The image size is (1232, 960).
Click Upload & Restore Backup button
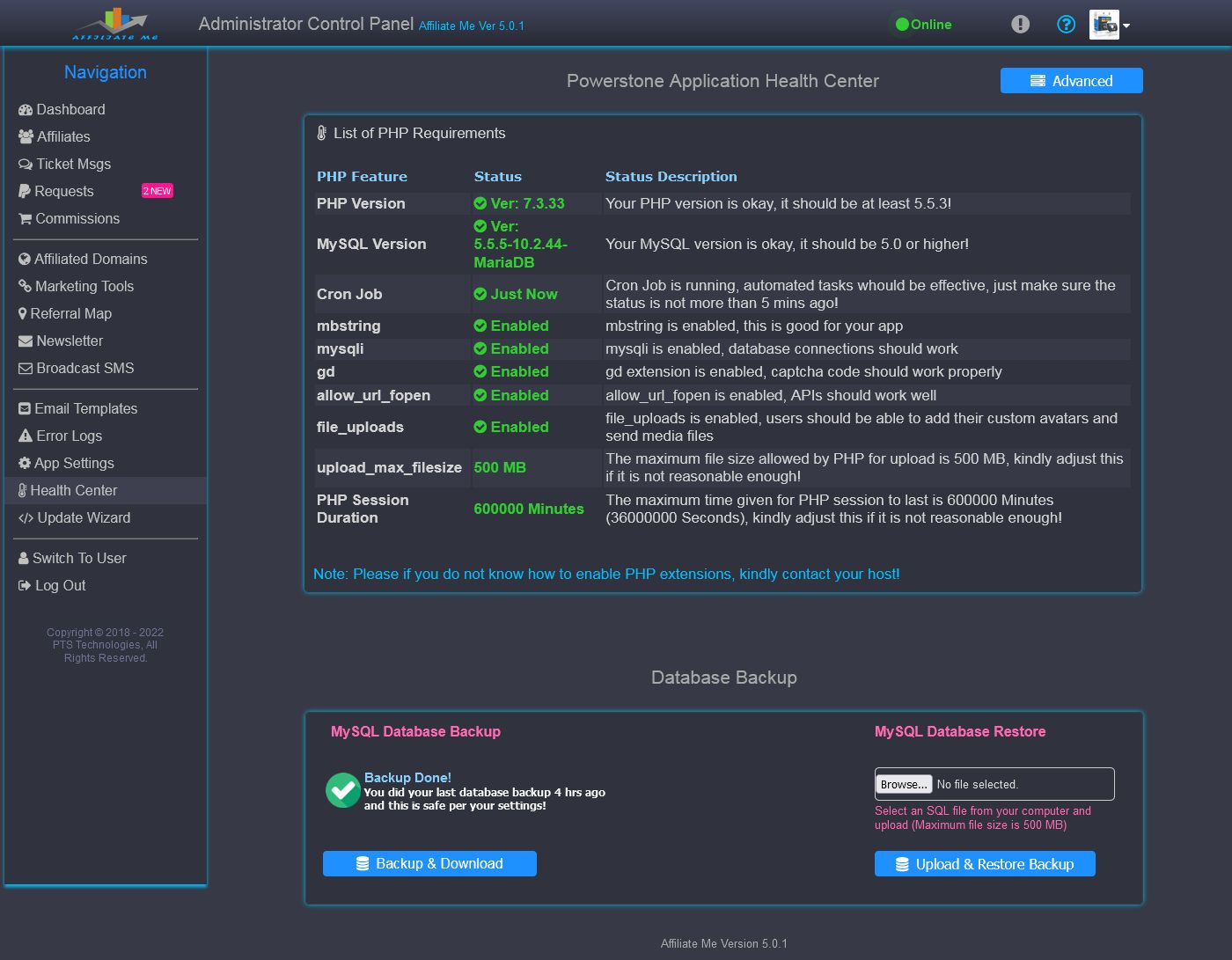tap(985, 864)
